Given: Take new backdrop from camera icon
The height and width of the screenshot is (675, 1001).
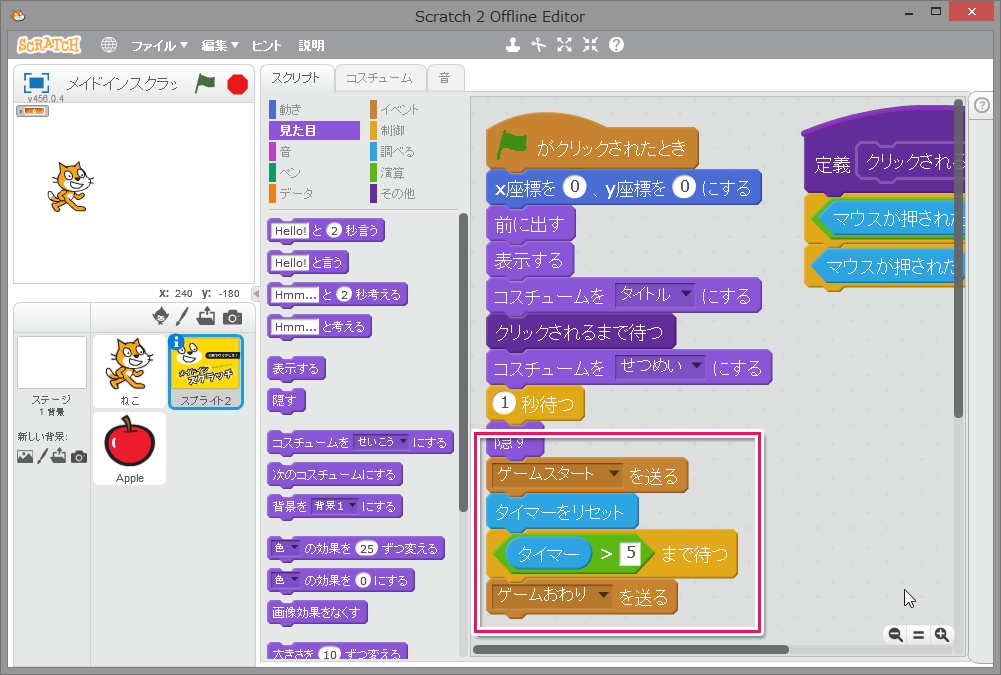Looking at the screenshot, I should [x=79, y=457].
